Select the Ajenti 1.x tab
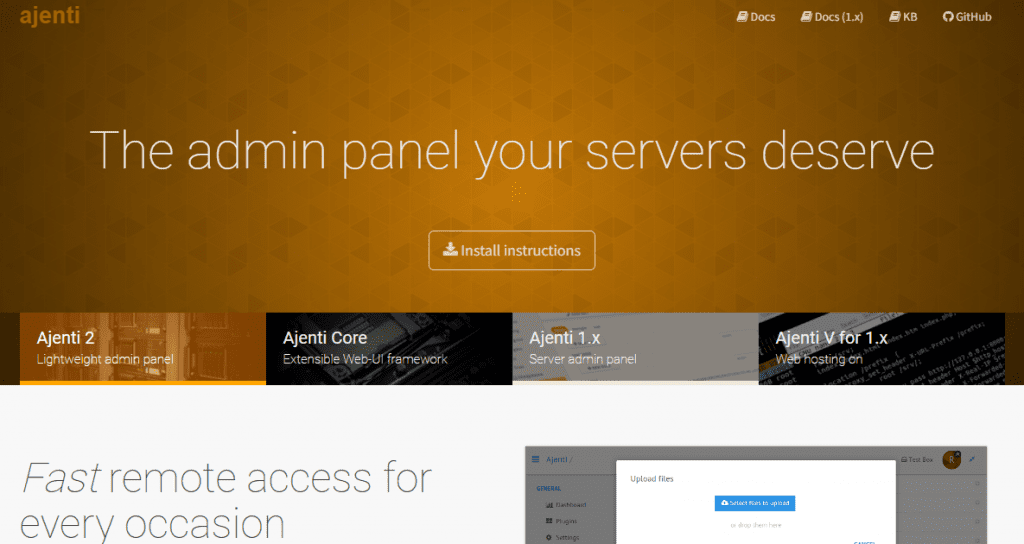Image resolution: width=1024 pixels, height=544 pixels. [635, 349]
